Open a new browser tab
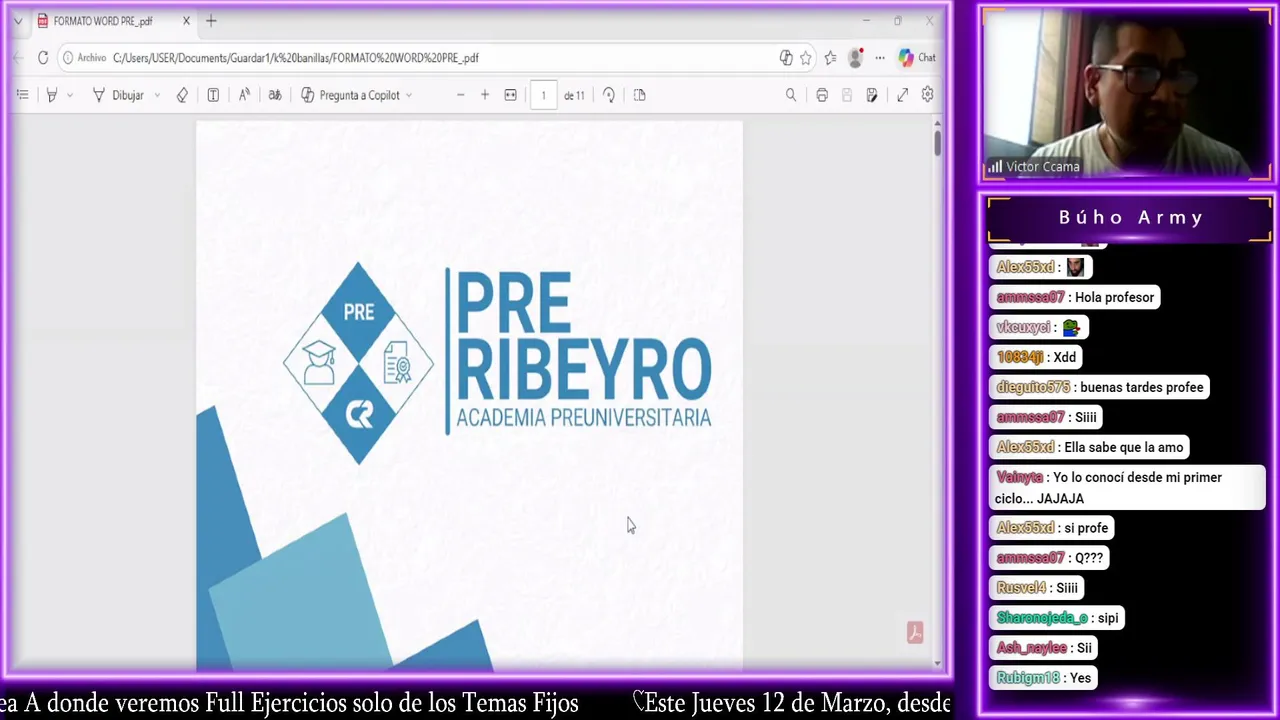The image size is (1280, 720). 211,21
